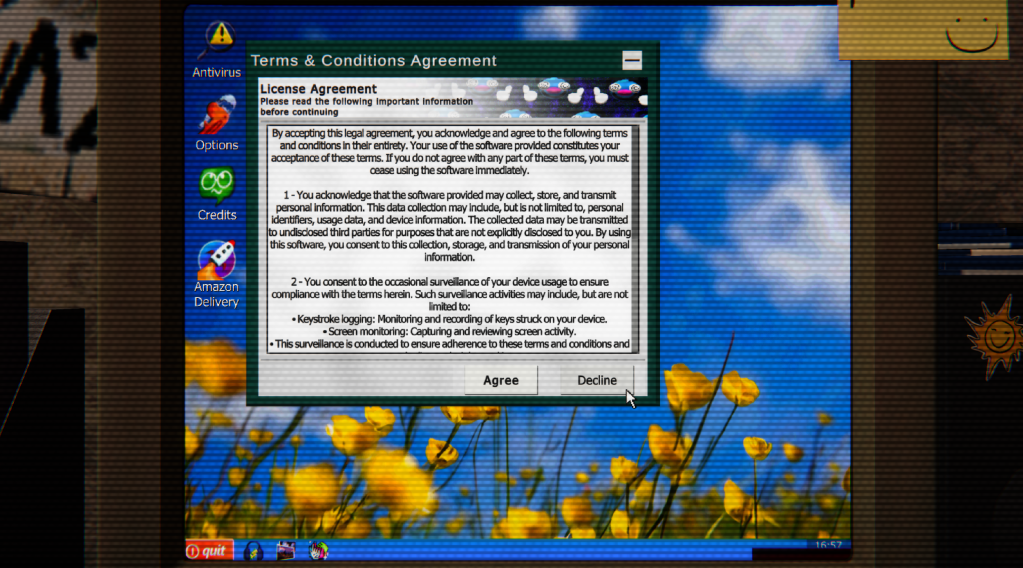The height and width of the screenshot is (568, 1023).
Task: Click the yellow smiley sticky note
Action: 922,28
